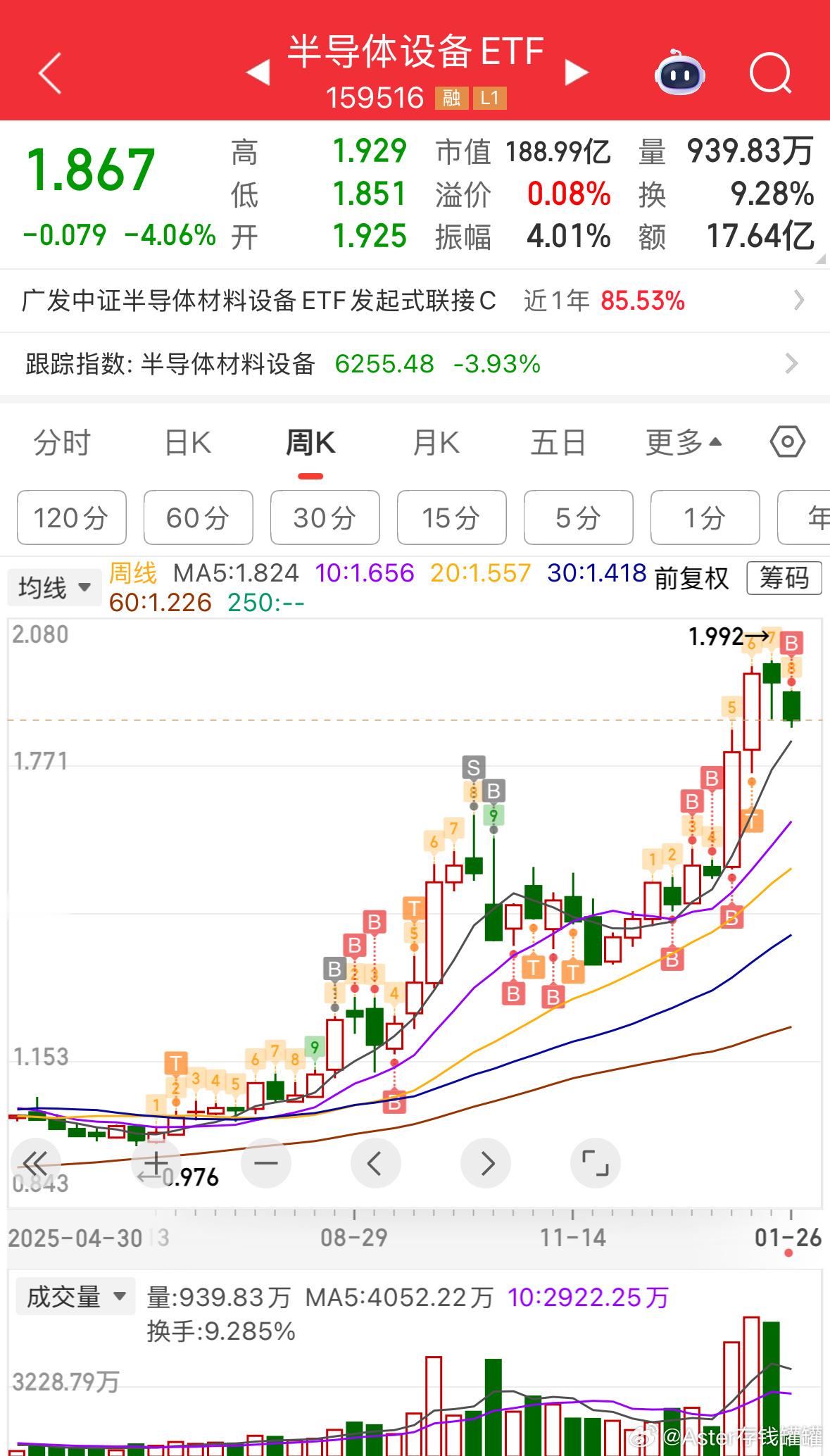830x1456 pixels.
Task: Tap the L1 level badge
Action: click(x=489, y=98)
